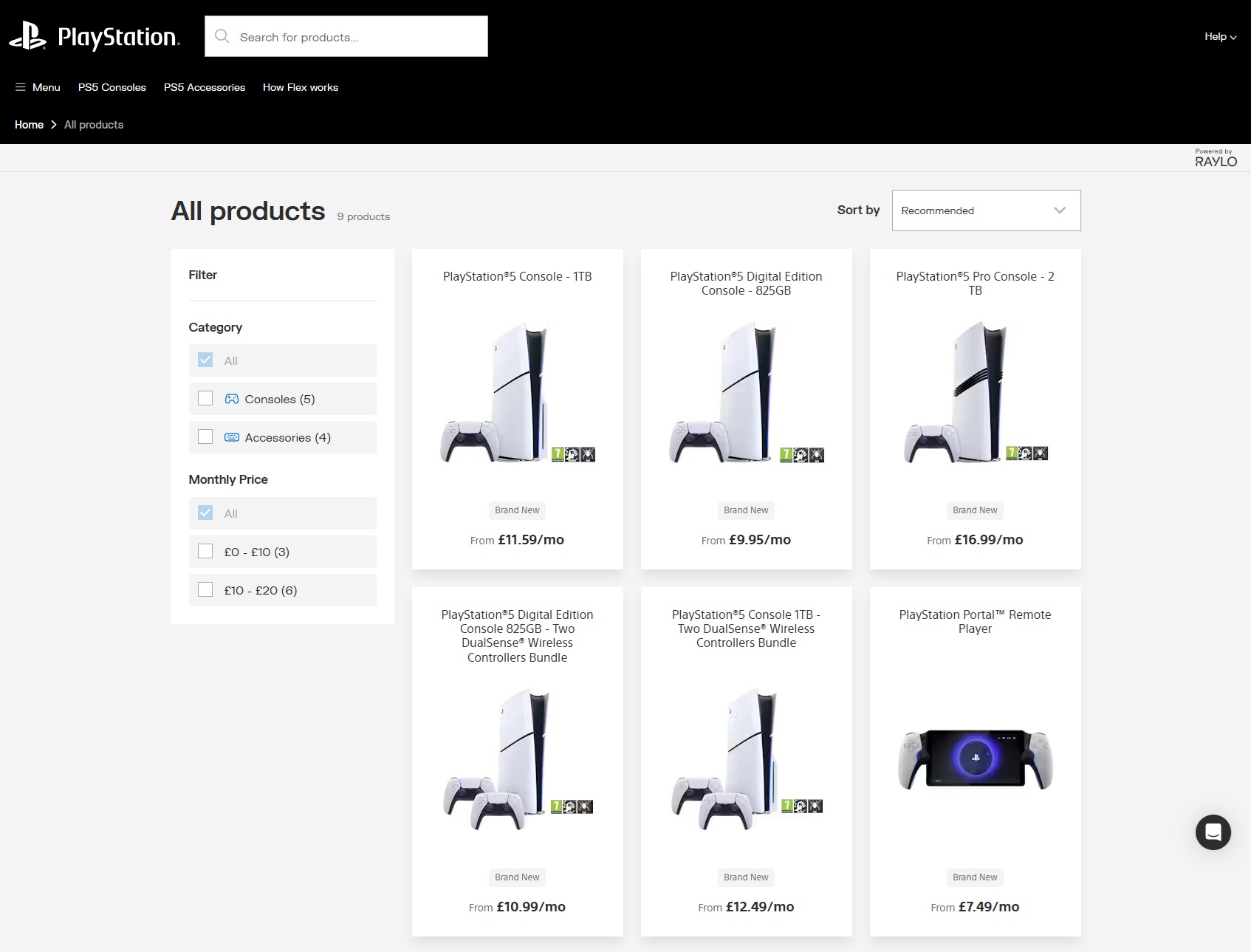1251x952 pixels.
Task: Enable the Accessories (4) checkbox
Action: [x=205, y=437]
